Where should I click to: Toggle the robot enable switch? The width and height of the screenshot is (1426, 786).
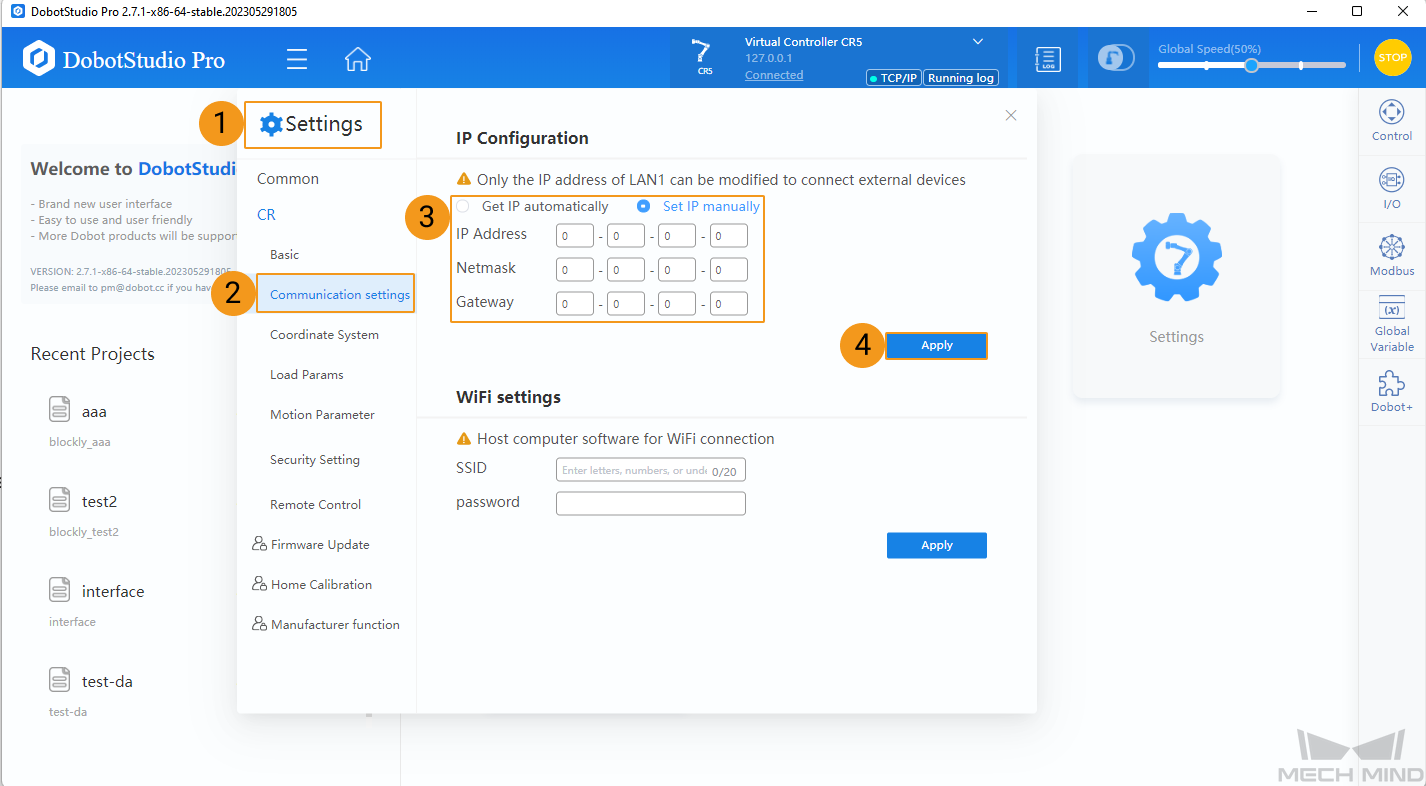pos(1116,58)
